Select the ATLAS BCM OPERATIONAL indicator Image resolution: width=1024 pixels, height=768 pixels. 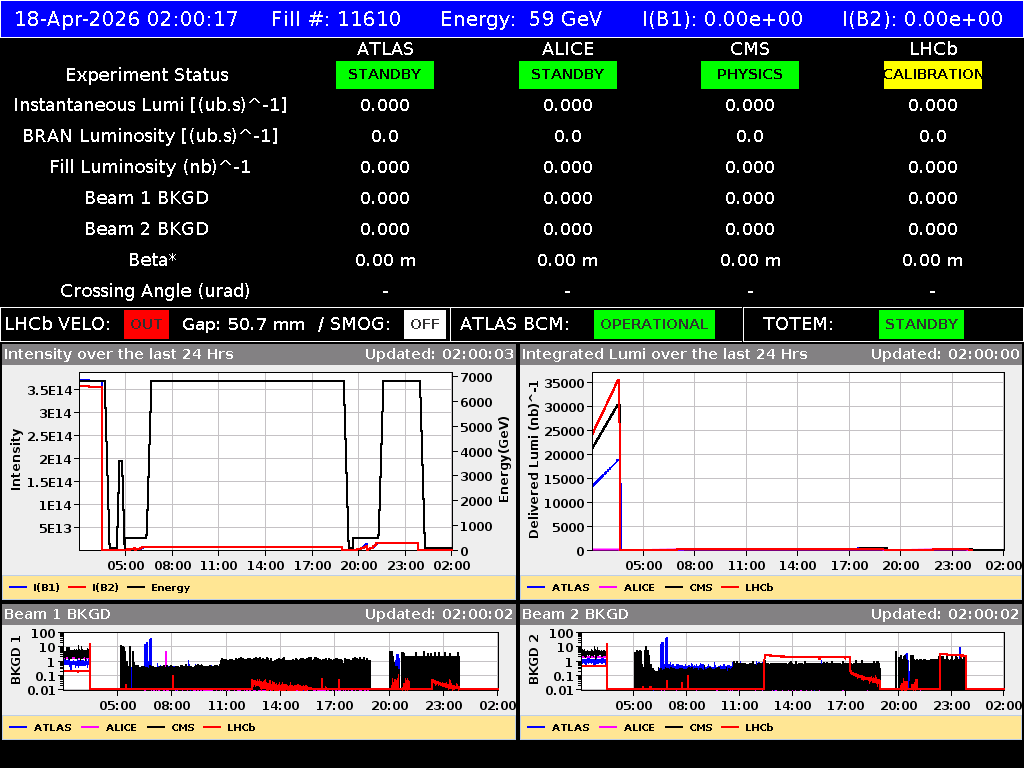pyautogui.click(x=654, y=324)
